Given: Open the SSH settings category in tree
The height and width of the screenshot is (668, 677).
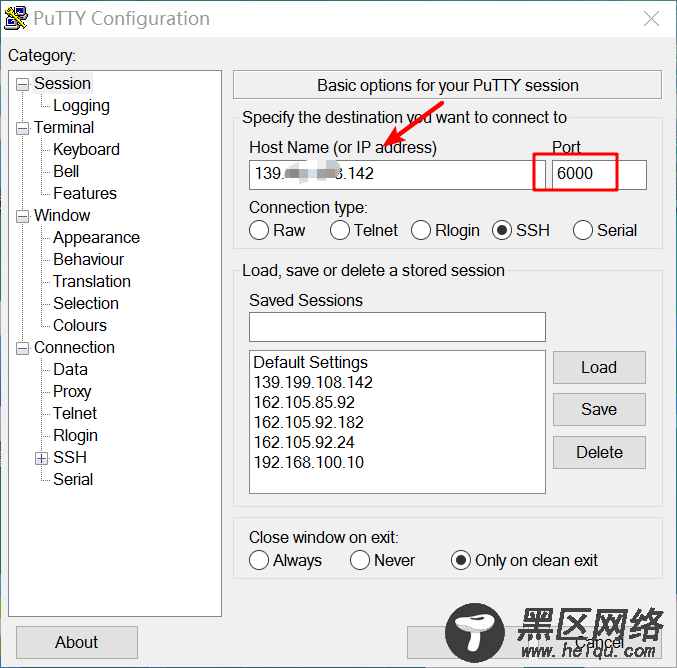Looking at the screenshot, I should point(70,458).
